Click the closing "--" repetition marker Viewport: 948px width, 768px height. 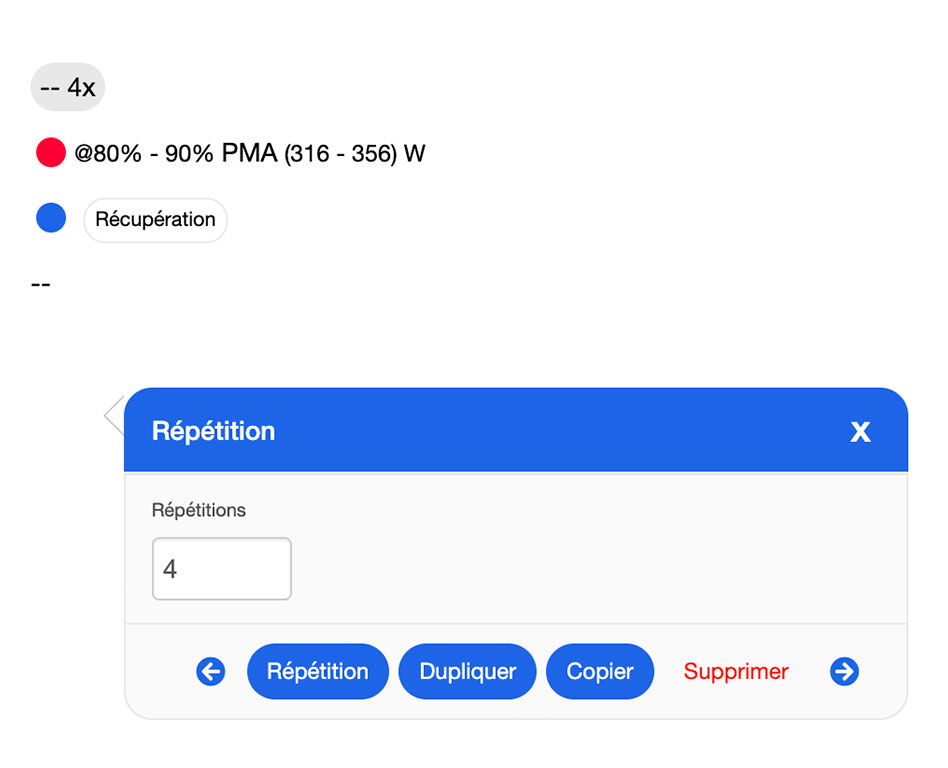pos(41,284)
